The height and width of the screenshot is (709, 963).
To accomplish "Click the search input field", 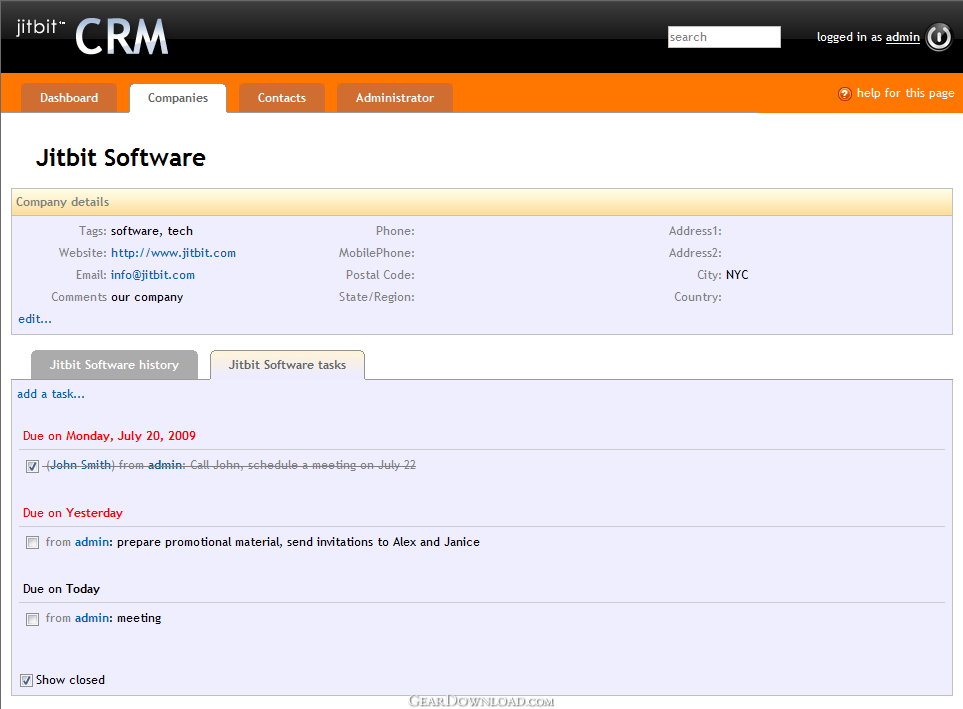I will 724,37.
